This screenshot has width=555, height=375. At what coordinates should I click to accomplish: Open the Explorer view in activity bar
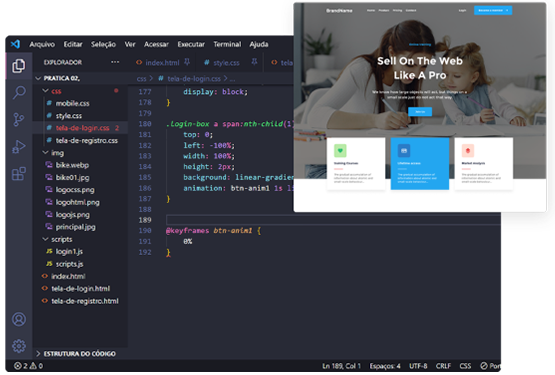coord(18,66)
